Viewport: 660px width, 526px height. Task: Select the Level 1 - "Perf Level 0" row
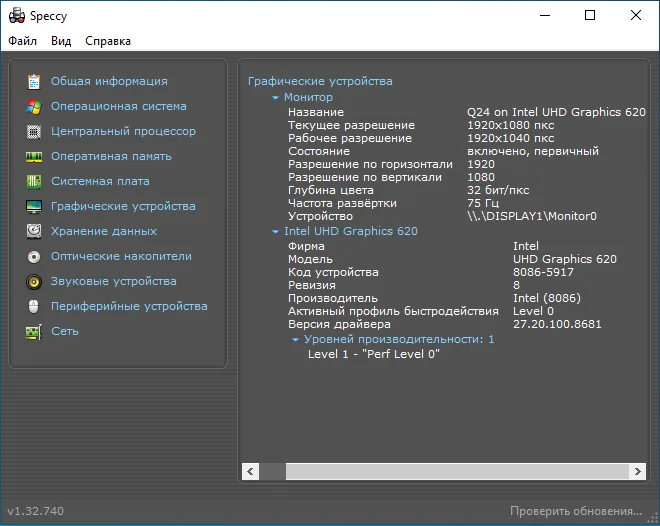click(374, 354)
